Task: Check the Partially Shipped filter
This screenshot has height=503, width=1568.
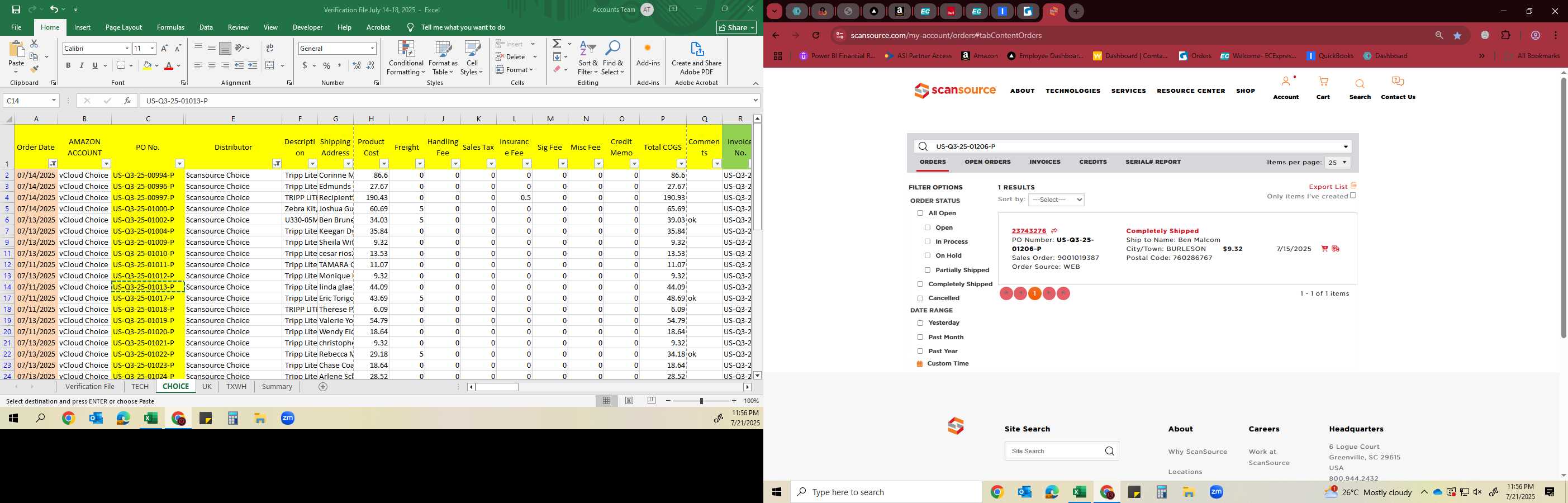Action: pos(928,270)
